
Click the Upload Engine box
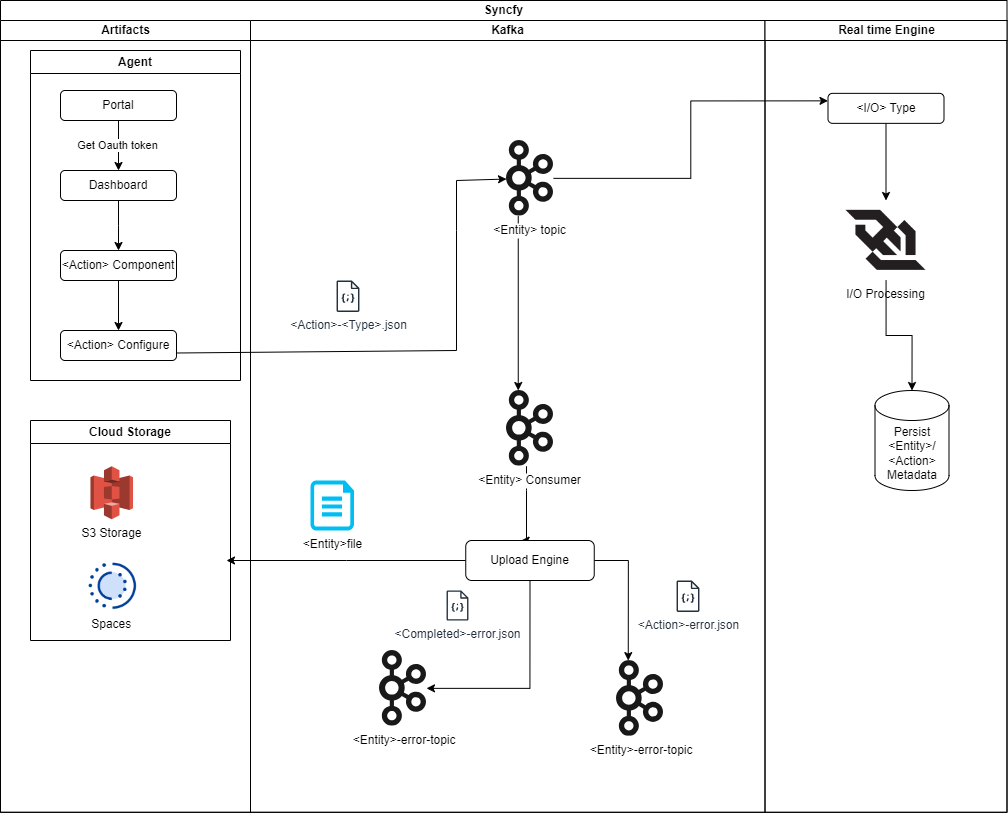pos(530,560)
